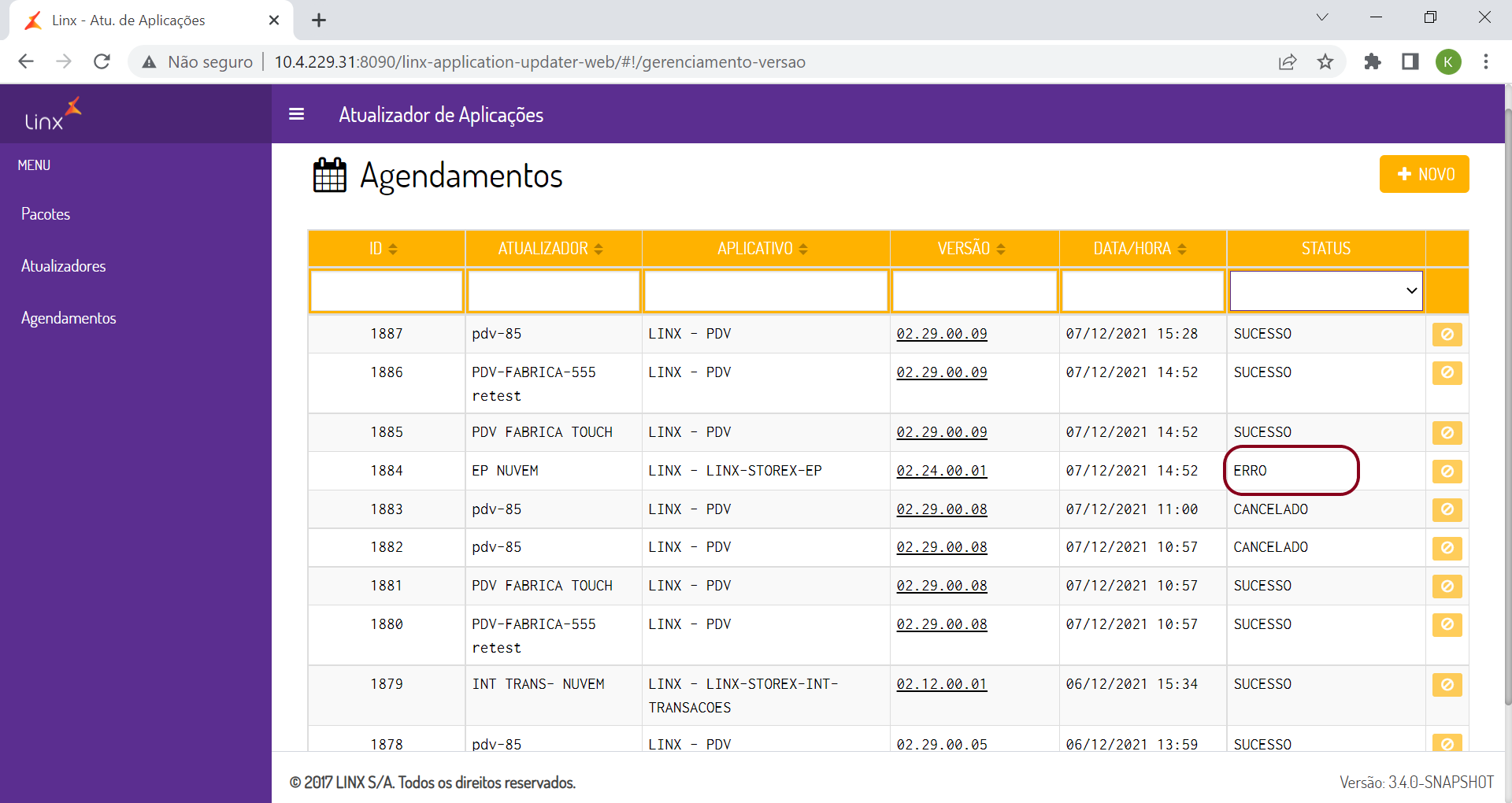Viewport: 1512px width, 803px height.
Task: Cancel the scheduling with ID 1886
Action: point(1447,373)
